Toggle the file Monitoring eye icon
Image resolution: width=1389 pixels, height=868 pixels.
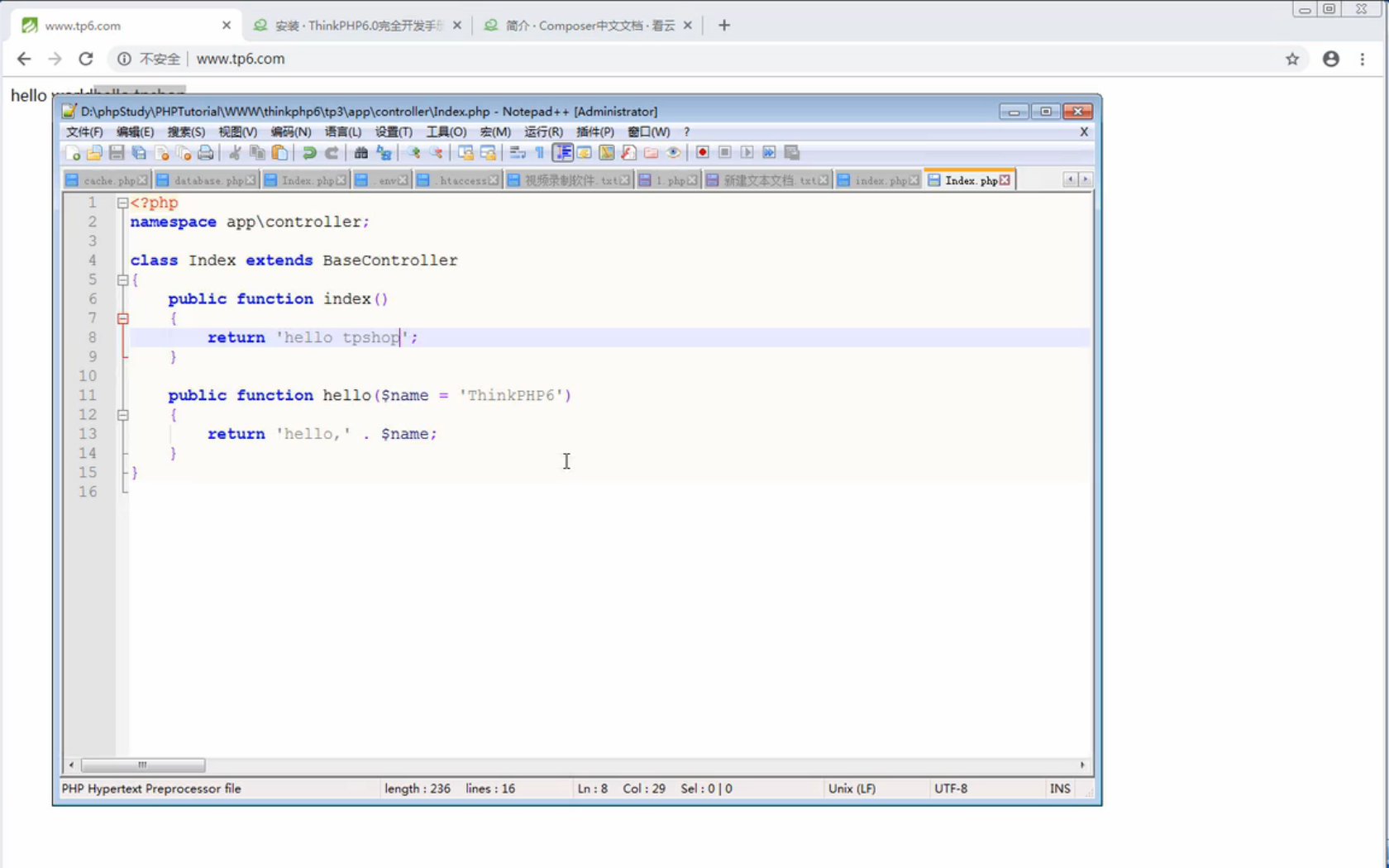point(674,153)
